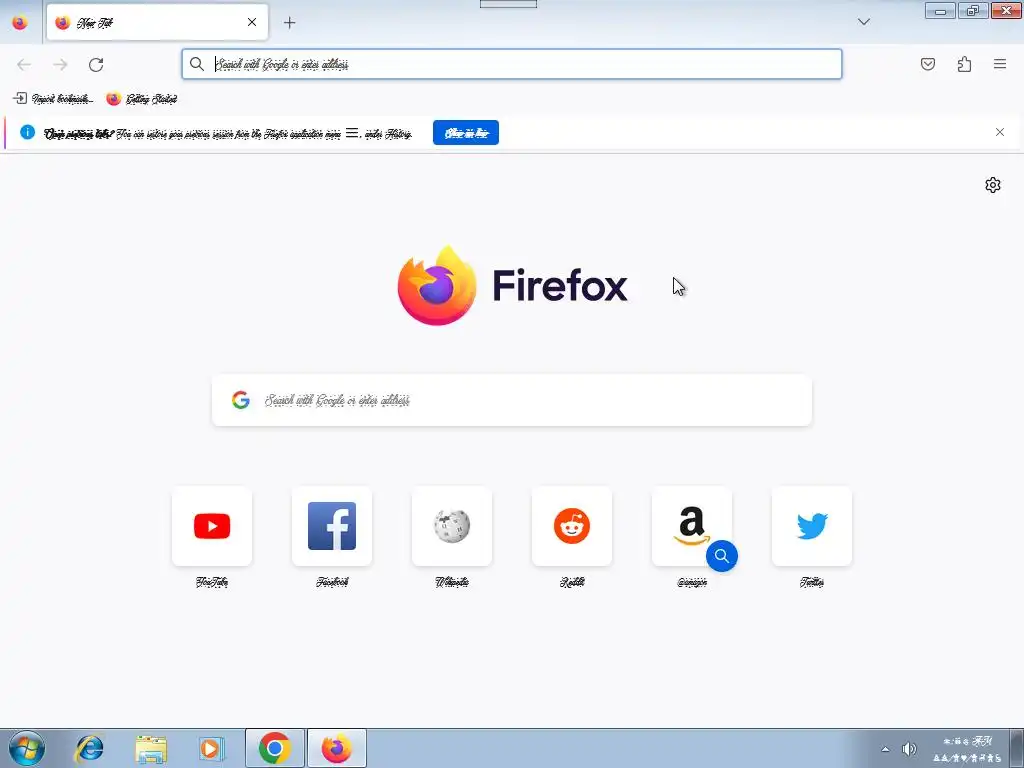
Task: Restore down the Firefox window
Action: [x=973, y=10]
